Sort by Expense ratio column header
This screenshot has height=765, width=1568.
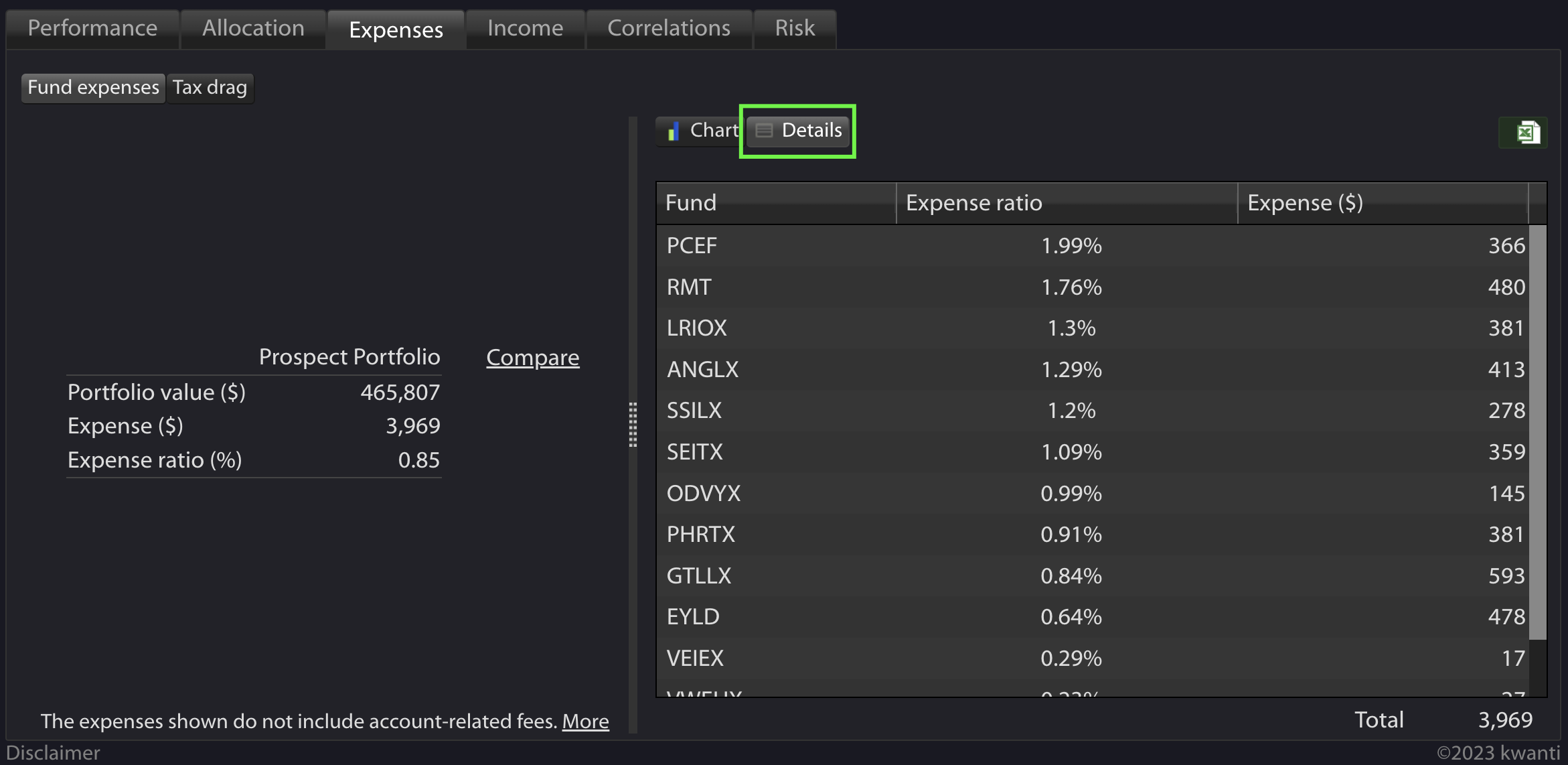973,202
